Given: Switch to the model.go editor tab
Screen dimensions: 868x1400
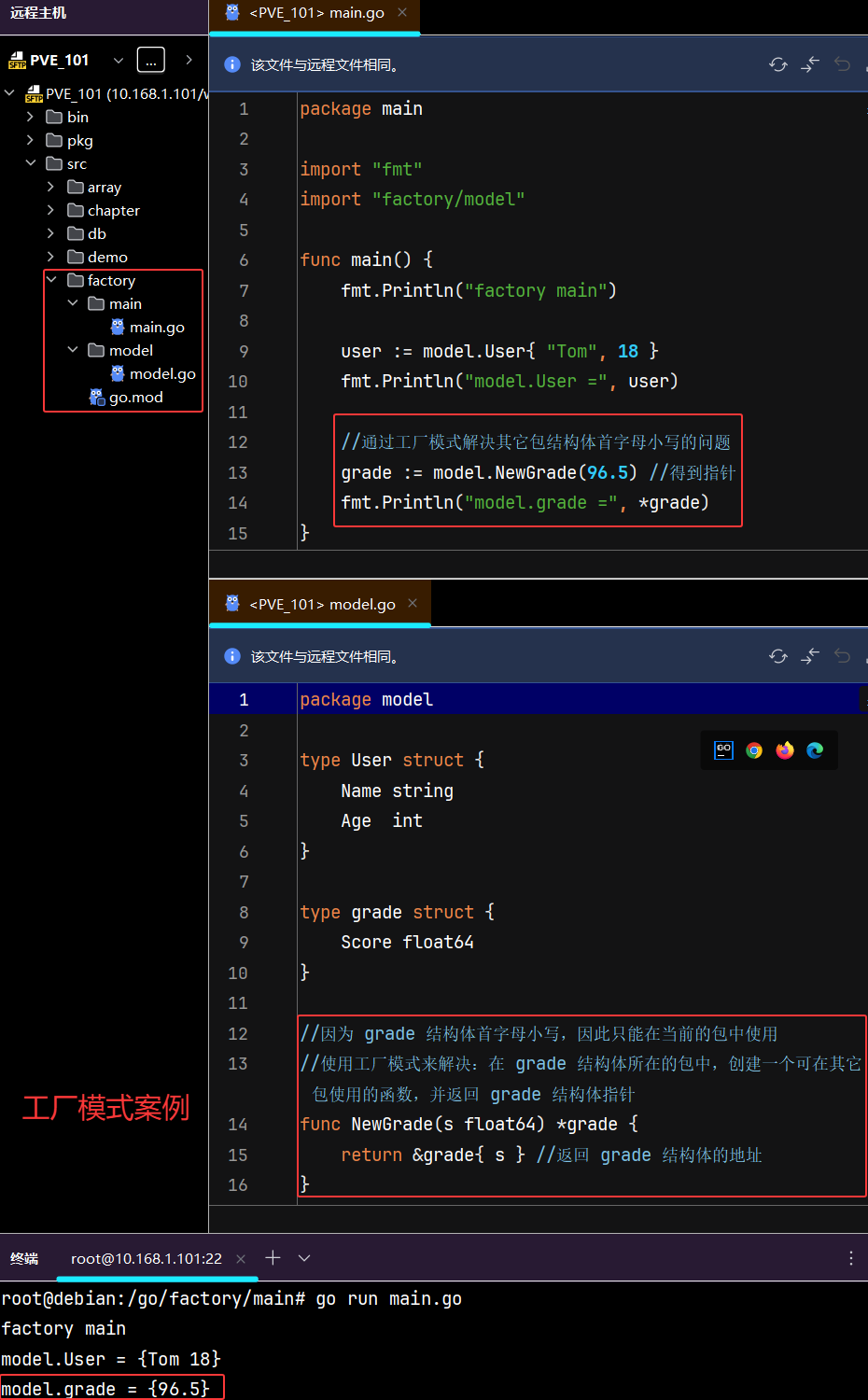Looking at the screenshot, I should tap(322, 605).
